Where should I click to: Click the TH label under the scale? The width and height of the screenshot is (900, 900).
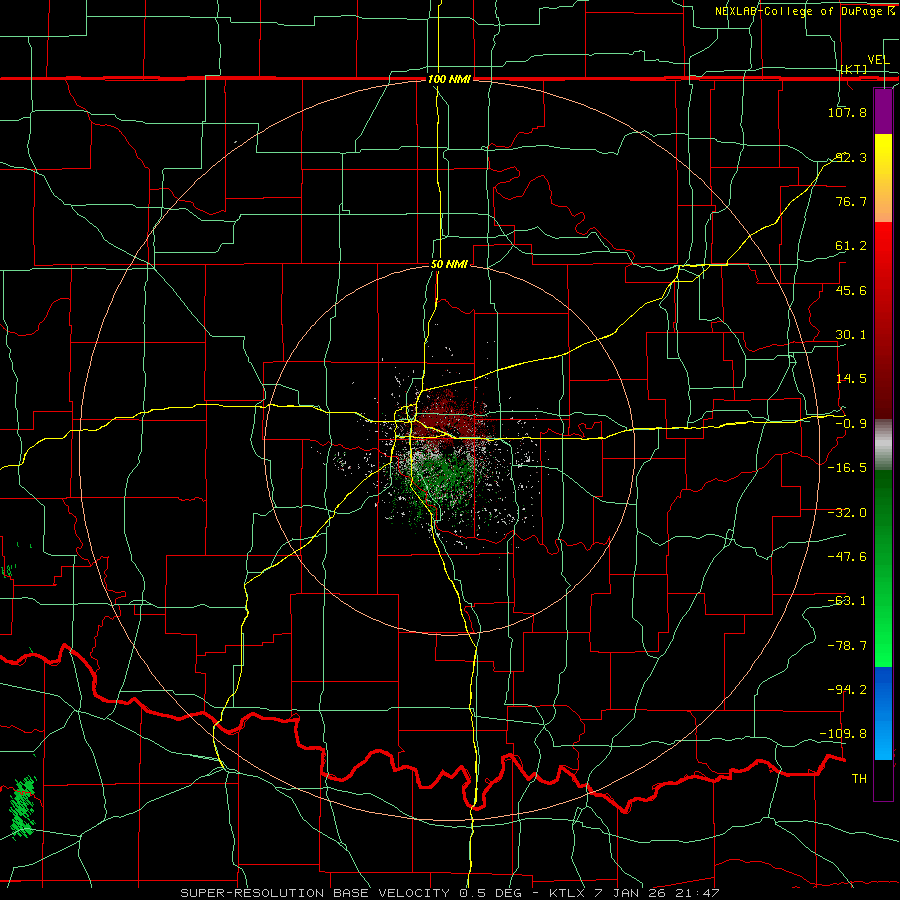pyautogui.click(x=859, y=779)
